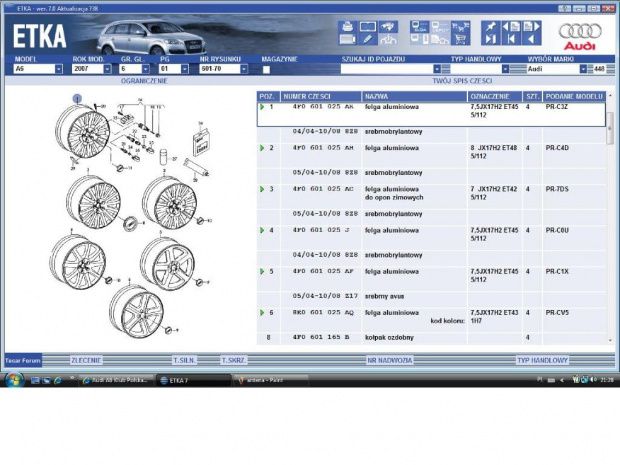Click the Tecar Forum button
Viewport: 620px width, 465px height.
[23, 360]
